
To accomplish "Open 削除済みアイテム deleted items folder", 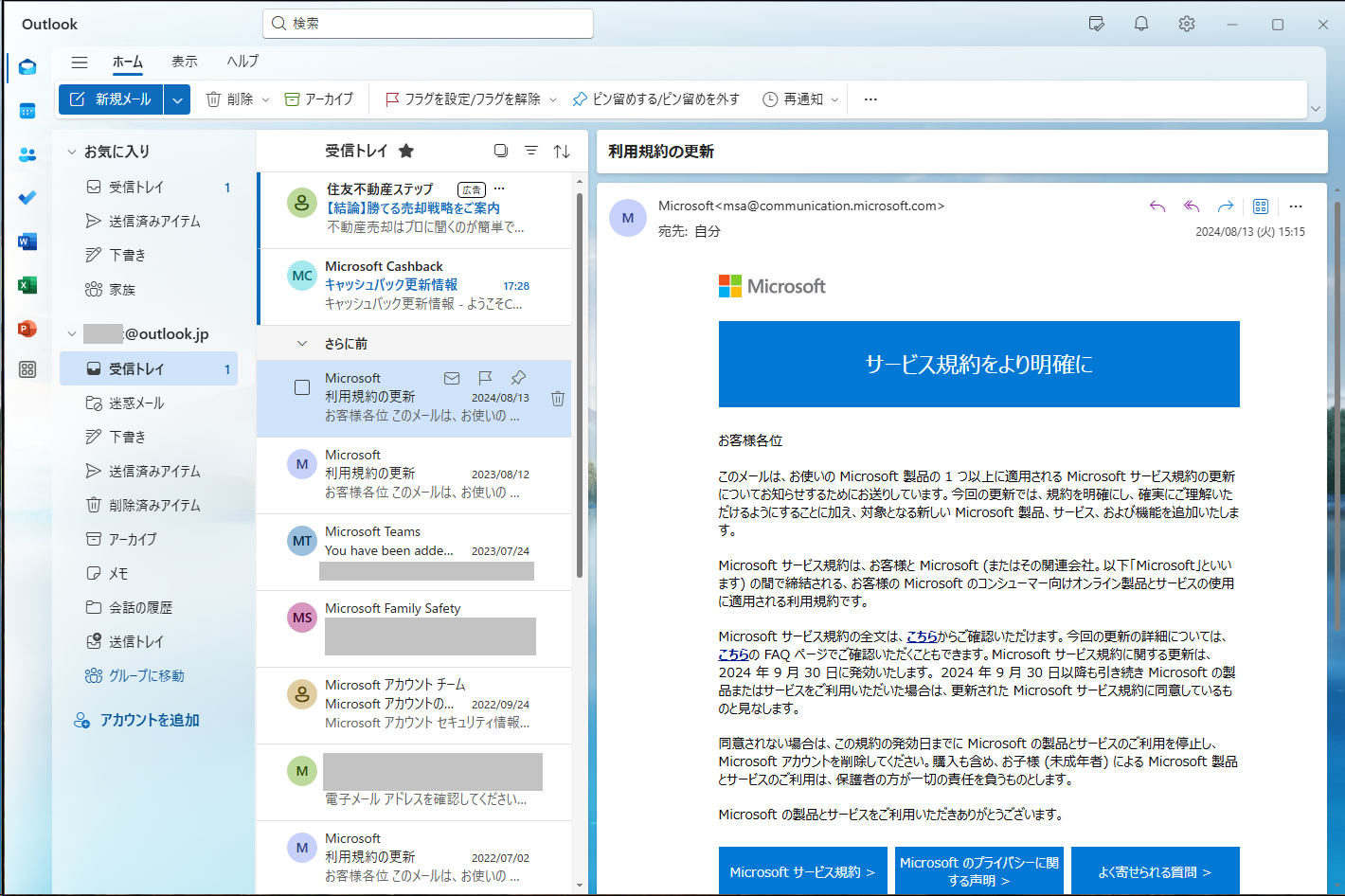I will pos(149,505).
